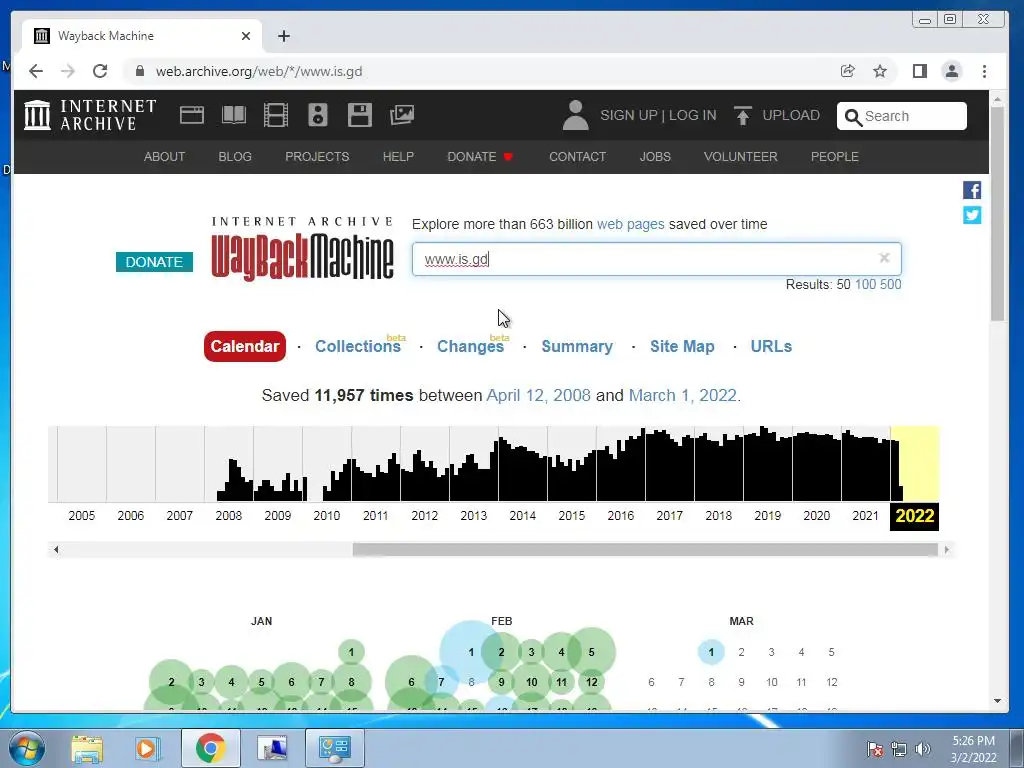Image resolution: width=1024 pixels, height=768 pixels.
Task: Open the Images icon in the header
Action: click(x=402, y=115)
